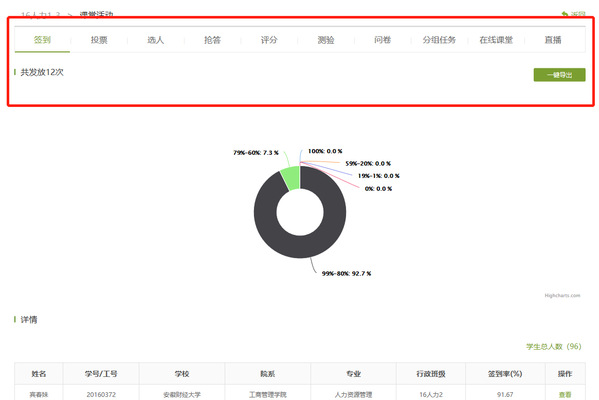Image resolution: width=599 pixels, height=400 pixels.
Task: Switch to the 投票 tab
Action: (x=99, y=40)
